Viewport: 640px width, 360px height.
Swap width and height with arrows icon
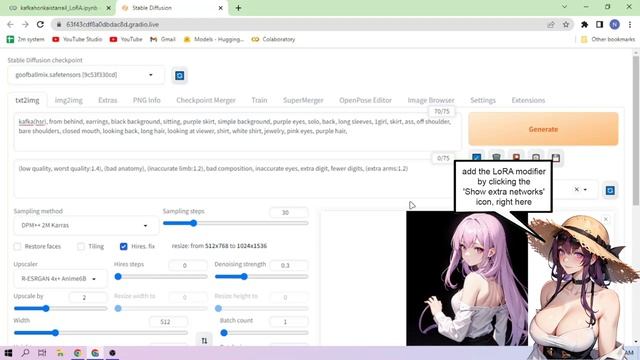pos(204,340)
